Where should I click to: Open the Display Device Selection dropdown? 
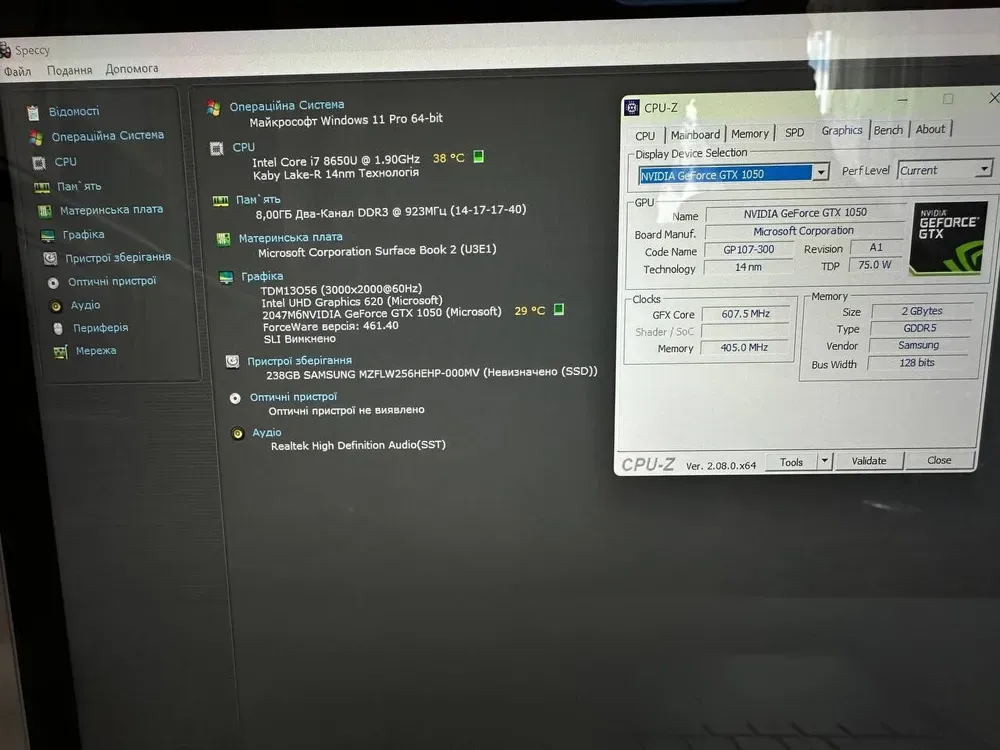coord(821,172)
